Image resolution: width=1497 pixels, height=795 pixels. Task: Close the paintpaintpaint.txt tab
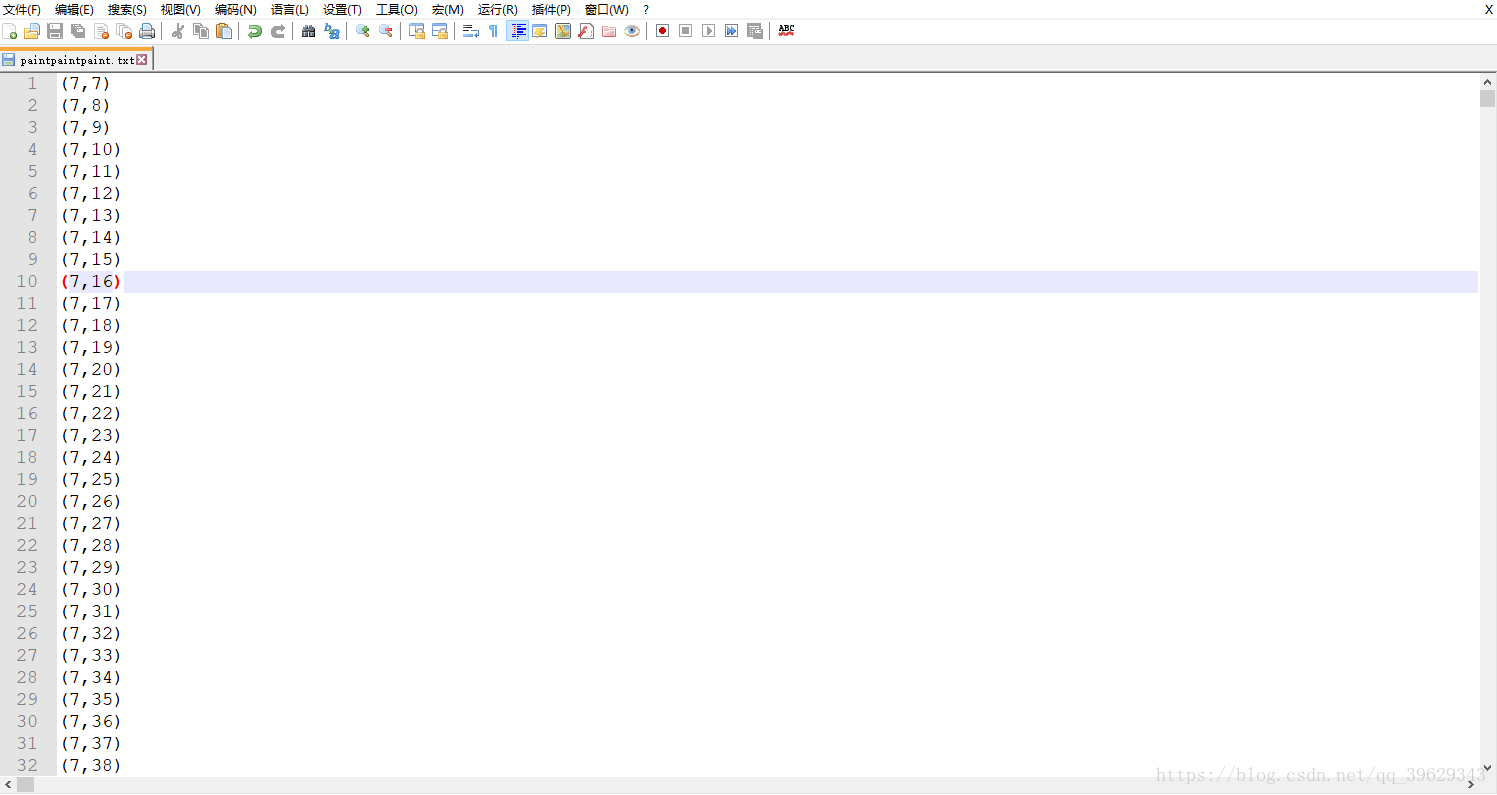[142, 60]
